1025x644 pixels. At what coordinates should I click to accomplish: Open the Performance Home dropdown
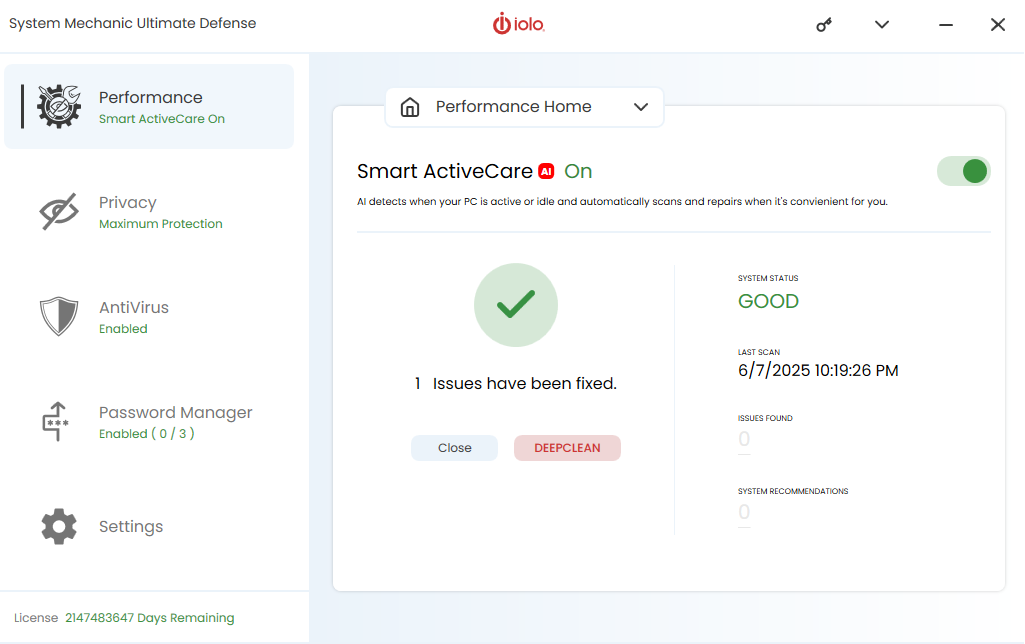tap(524, 107)
